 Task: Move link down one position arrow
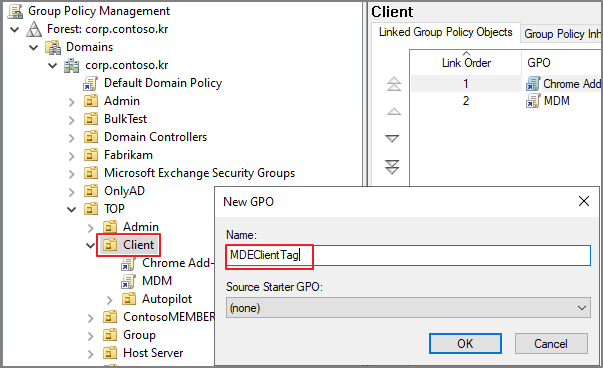392,138
